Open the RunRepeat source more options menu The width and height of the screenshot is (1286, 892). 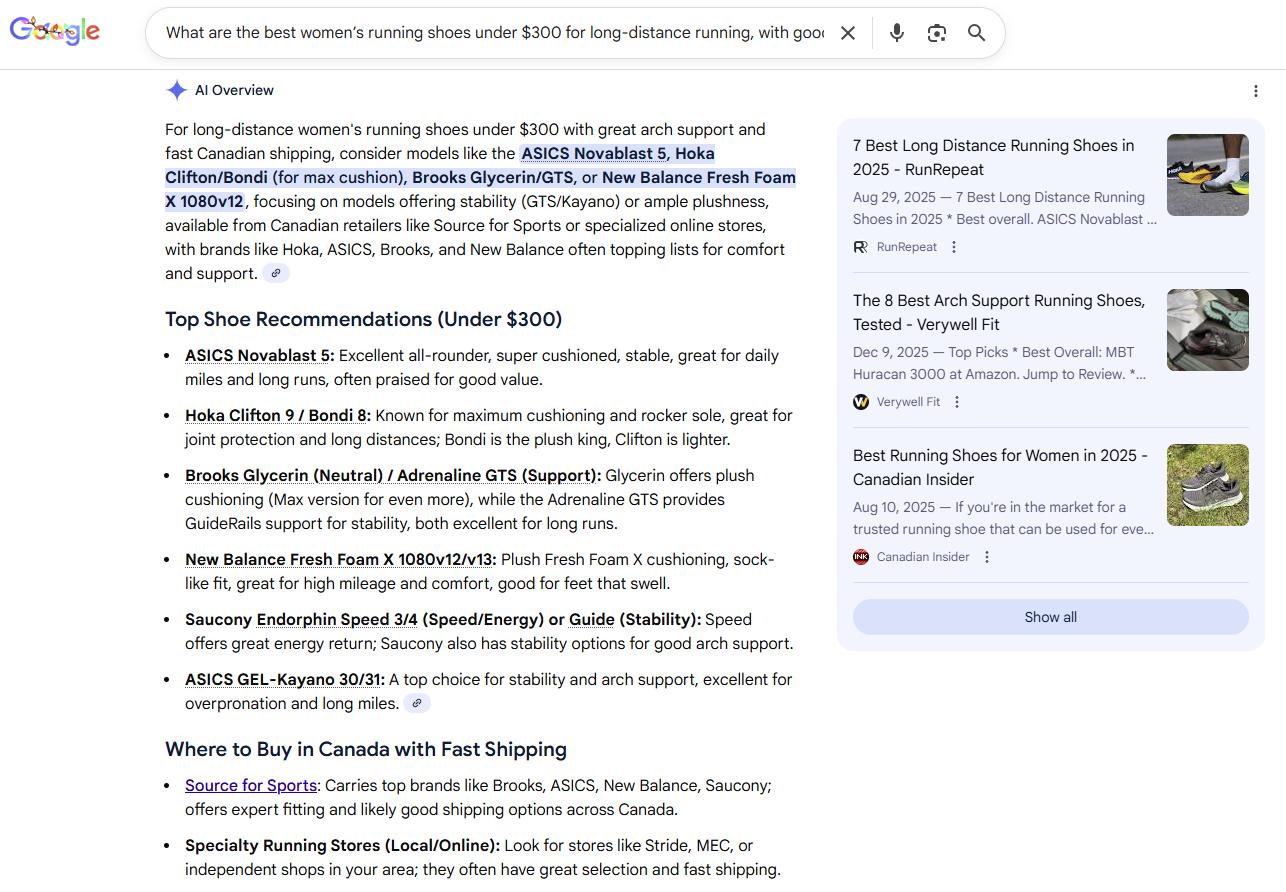point(954,247)
